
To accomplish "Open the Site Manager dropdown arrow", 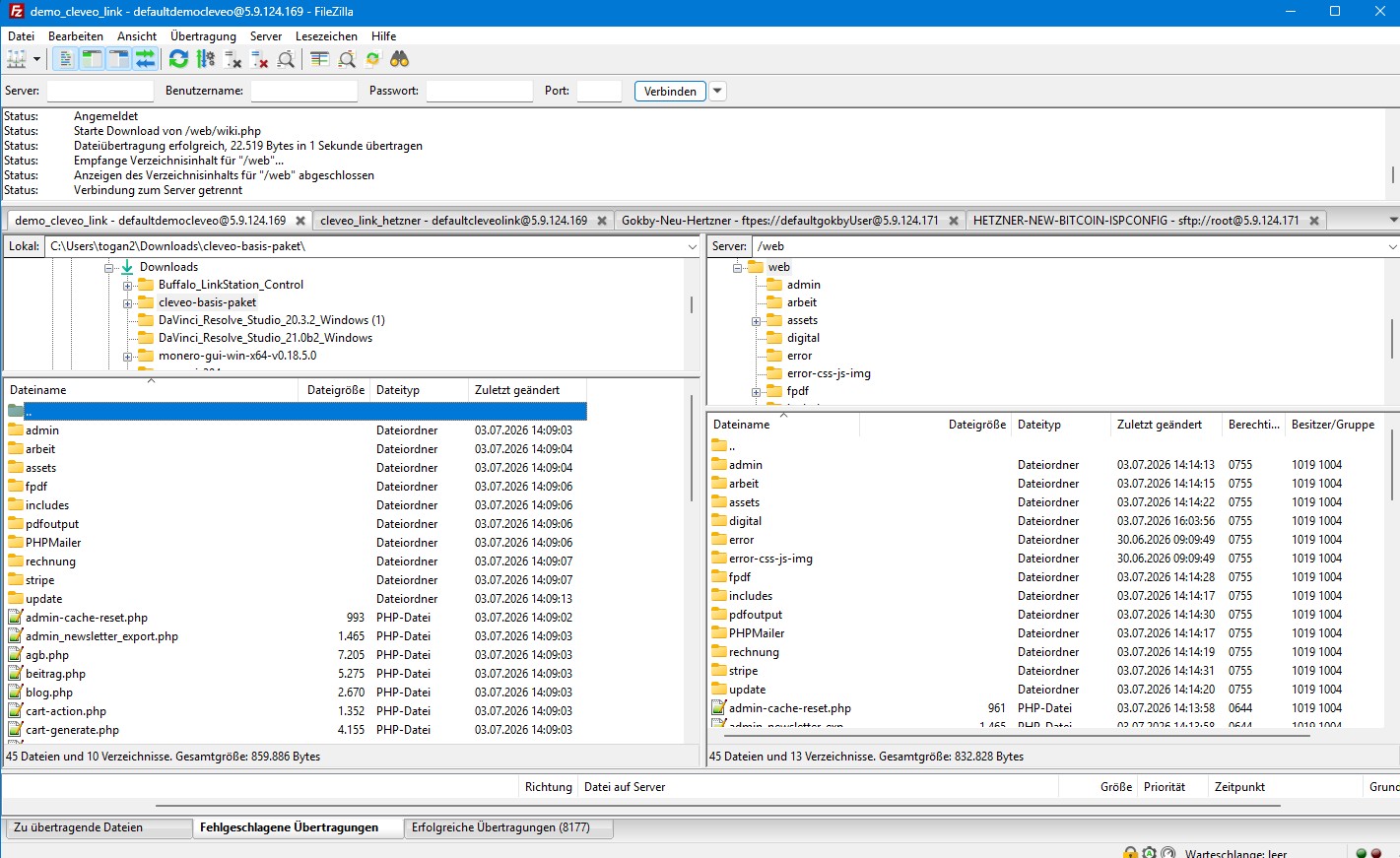I will point(36,59).
